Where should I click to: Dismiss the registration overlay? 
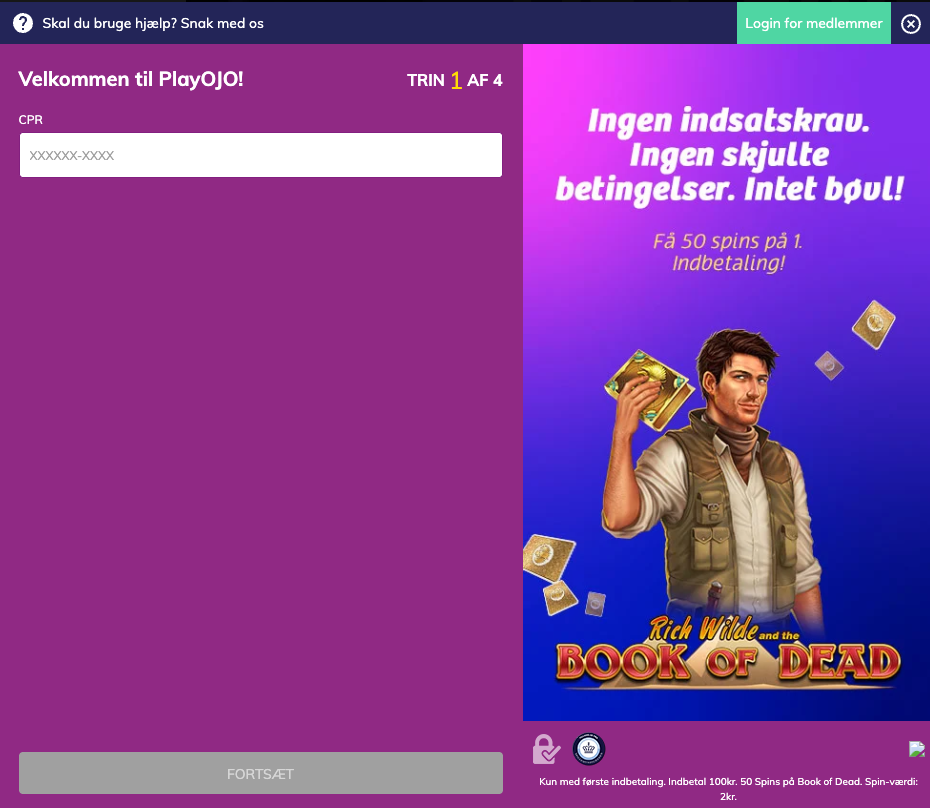[909, 23]
